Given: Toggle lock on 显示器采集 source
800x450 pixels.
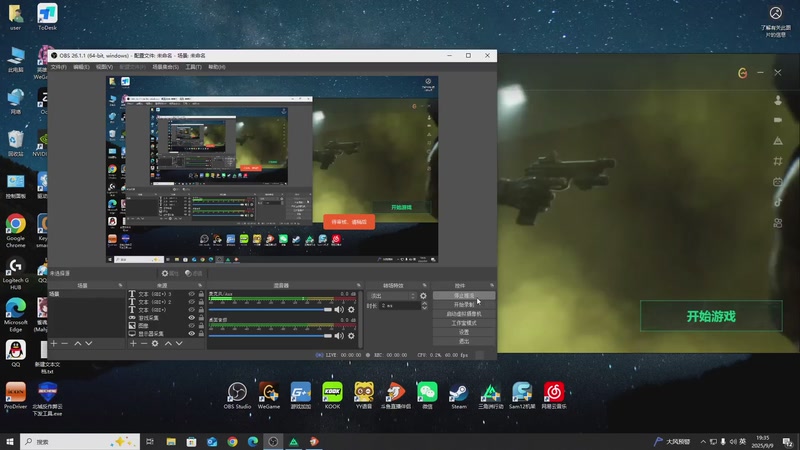Looking at the screenshot, I should click(x=201, y=334).
